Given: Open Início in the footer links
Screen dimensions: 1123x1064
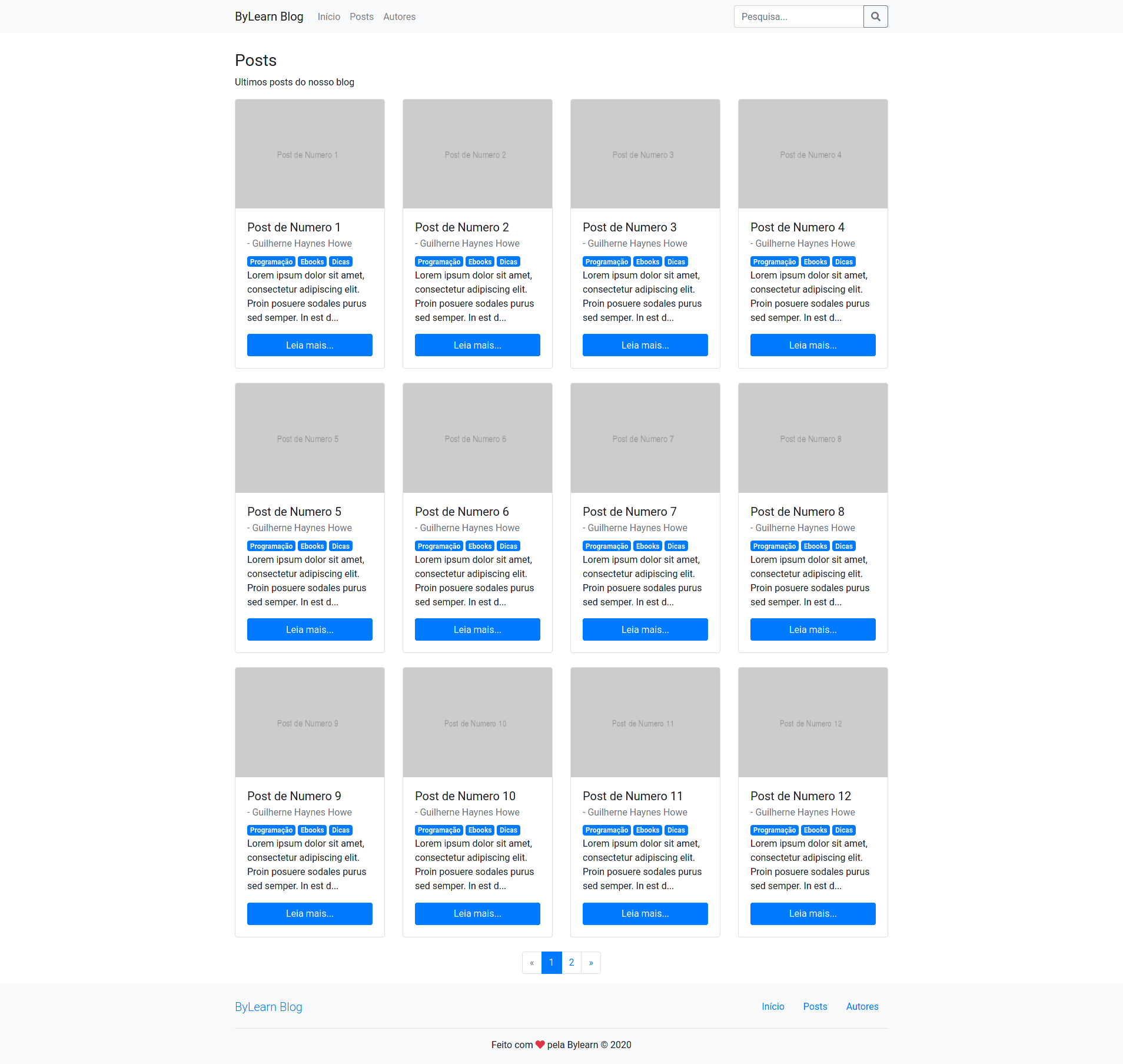Looking at the screenshot, I should pos(773,1006).
